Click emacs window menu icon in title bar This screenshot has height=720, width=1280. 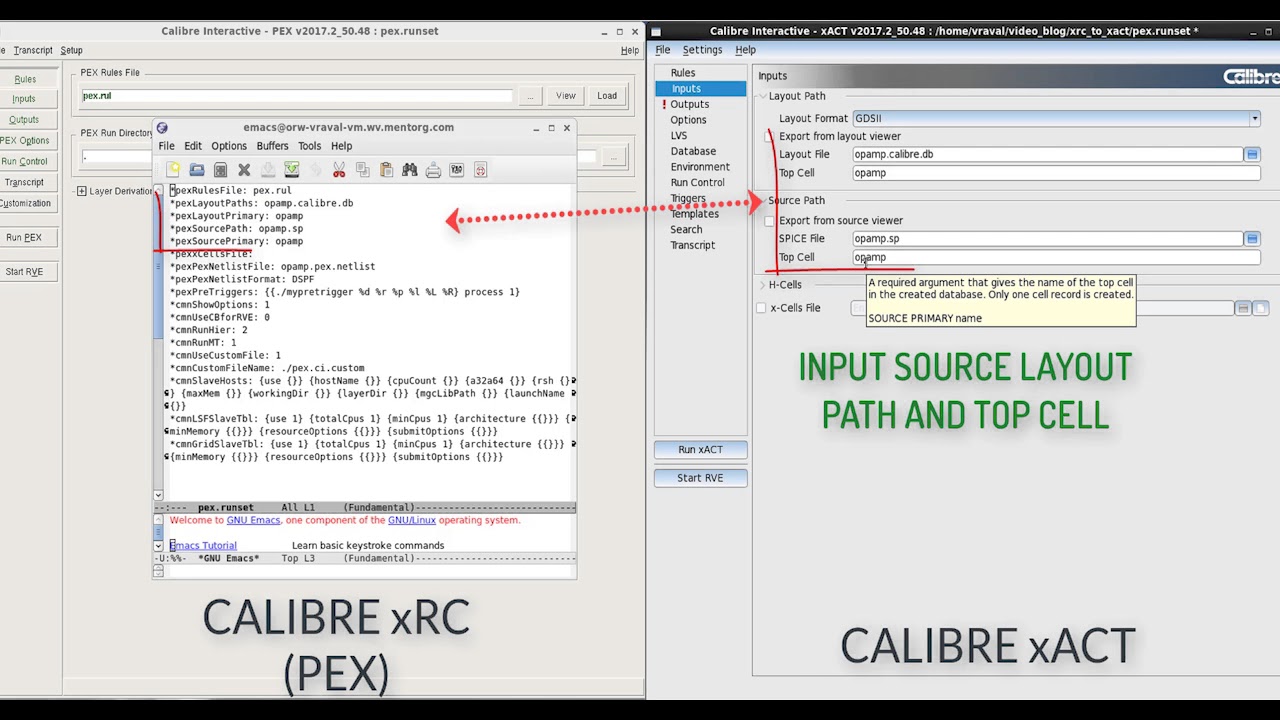click(x=162, y=128)
